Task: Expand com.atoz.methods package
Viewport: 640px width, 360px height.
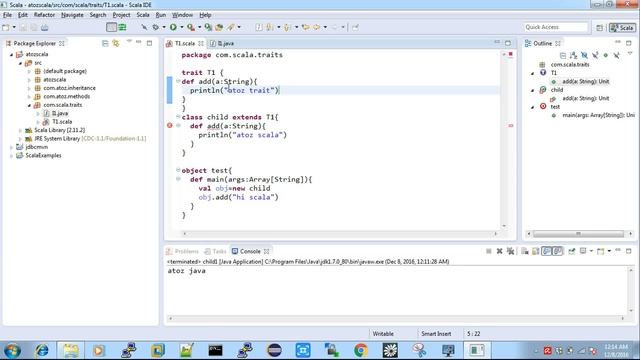Action: point(29,97)
